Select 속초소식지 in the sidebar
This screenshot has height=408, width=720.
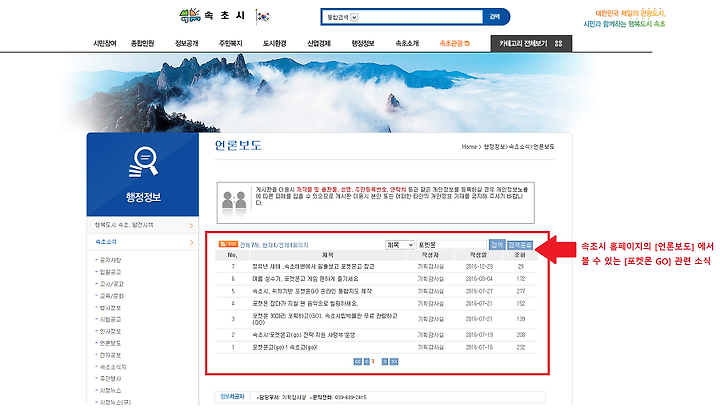tap(113, 367)
